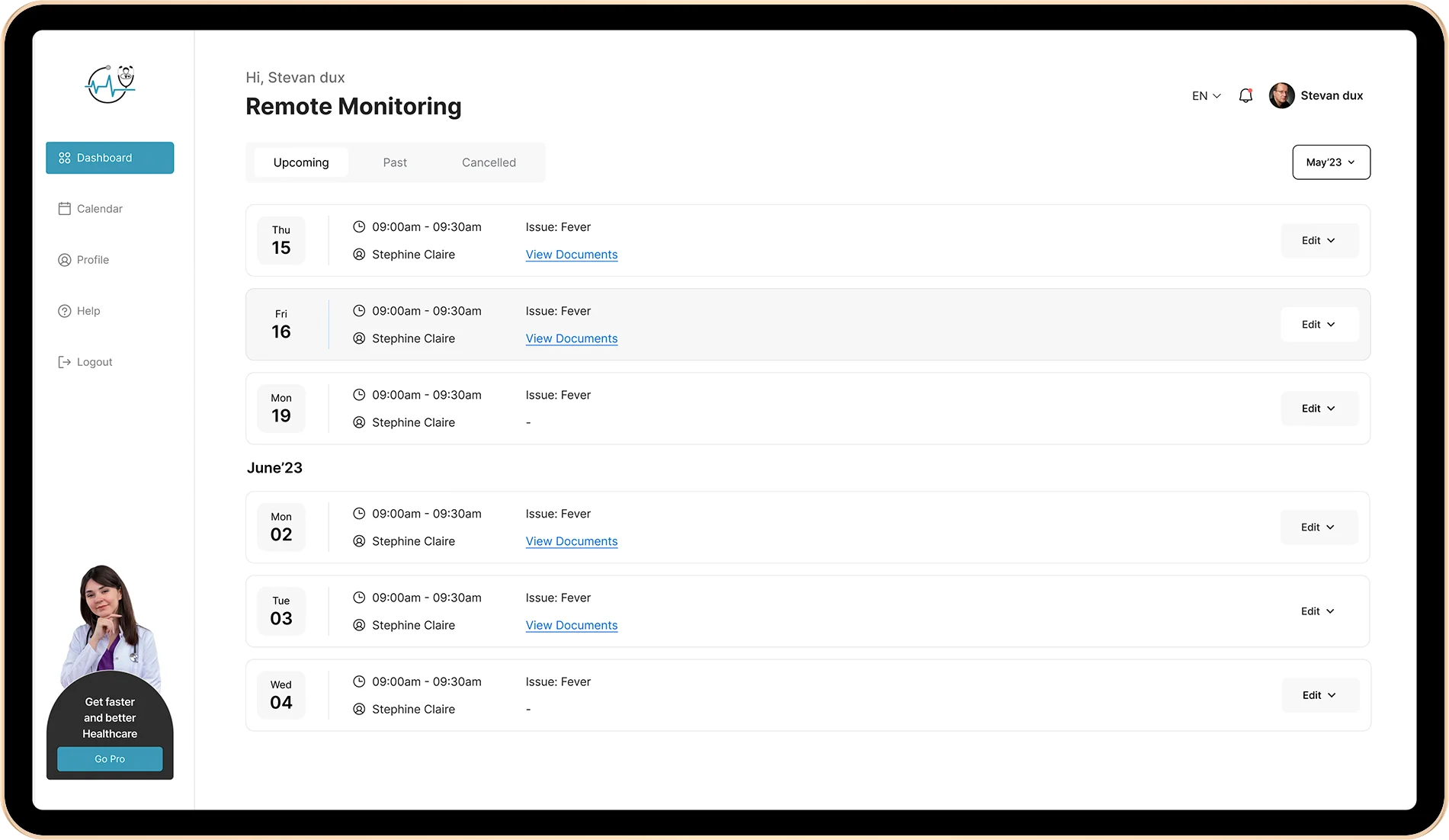Select the Dashboard grid icon in sidebar
Image resolution: width=1449 pixels, height=840 pixels.
pyautogui.click(x=64, y=158)
